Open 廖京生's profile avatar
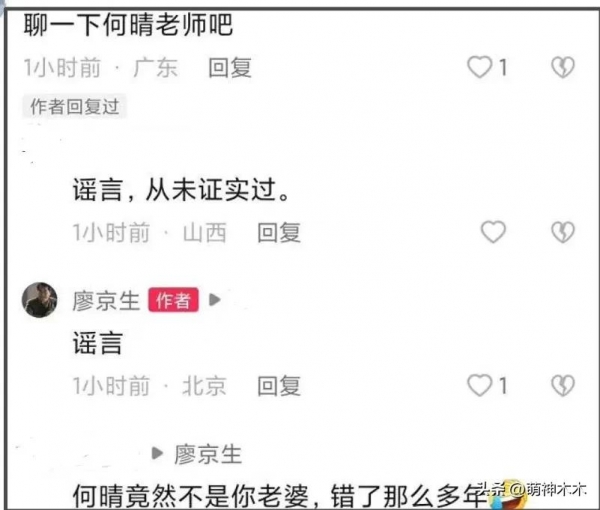The height and width of the screenshot is (510, 600). click(x=39, y=300)
